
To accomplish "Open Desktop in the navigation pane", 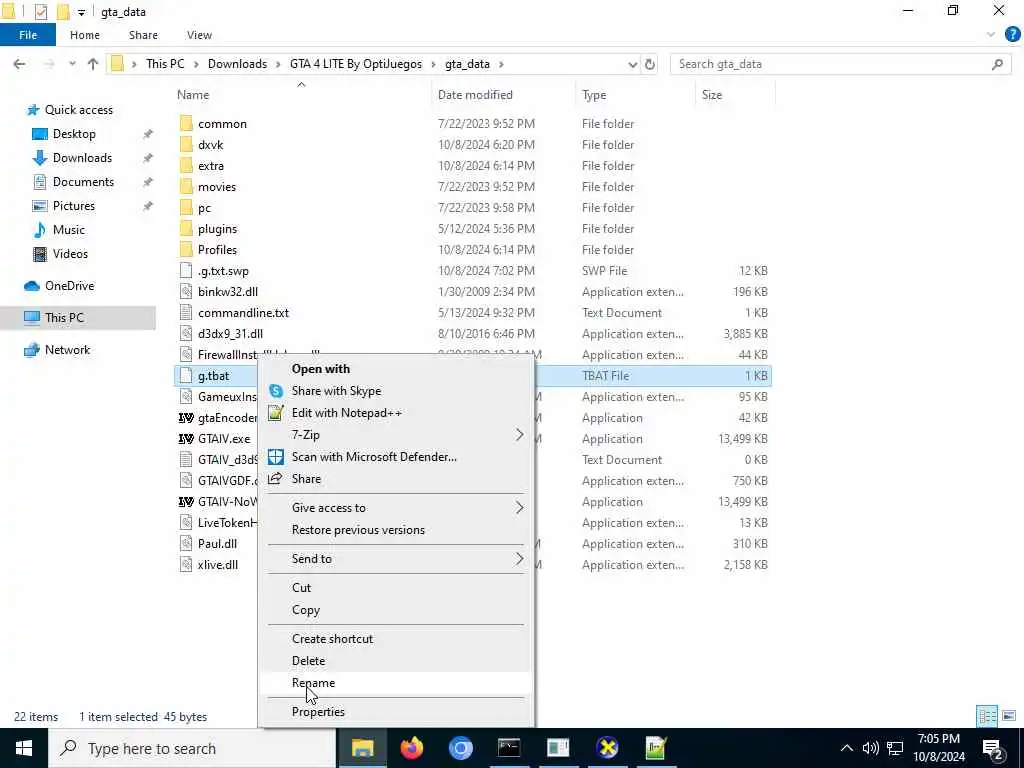I will pos(74,134).
